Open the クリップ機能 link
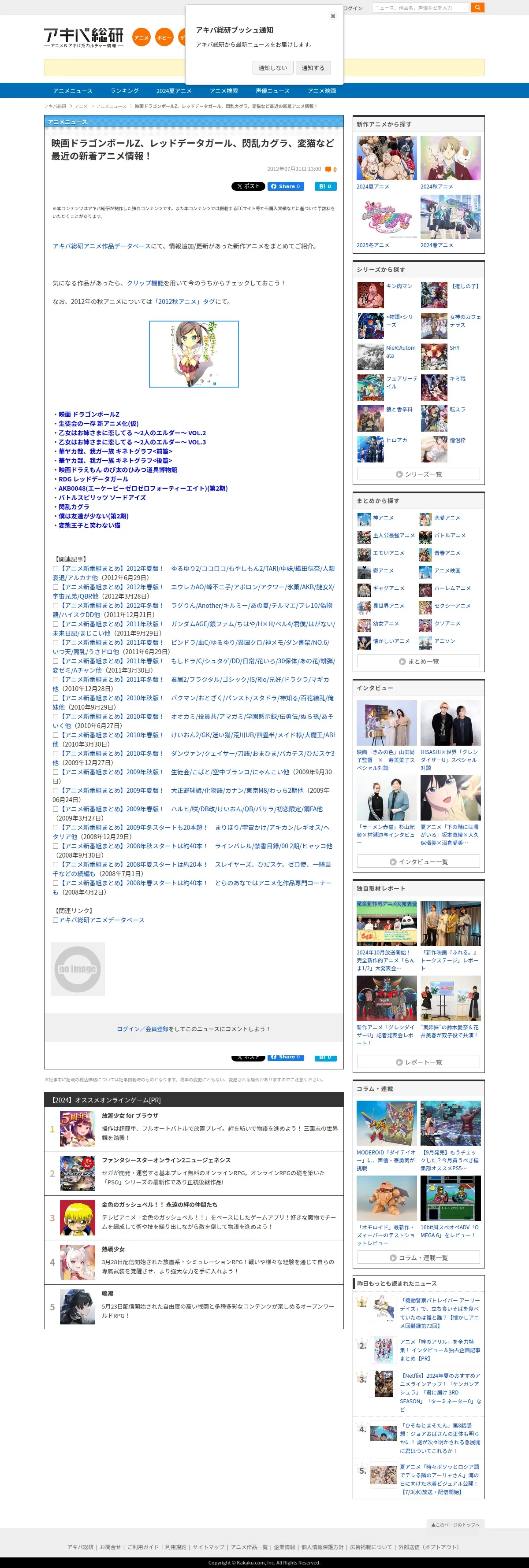Viewport: 529px width, 1568px height. (x=145, y=283)
